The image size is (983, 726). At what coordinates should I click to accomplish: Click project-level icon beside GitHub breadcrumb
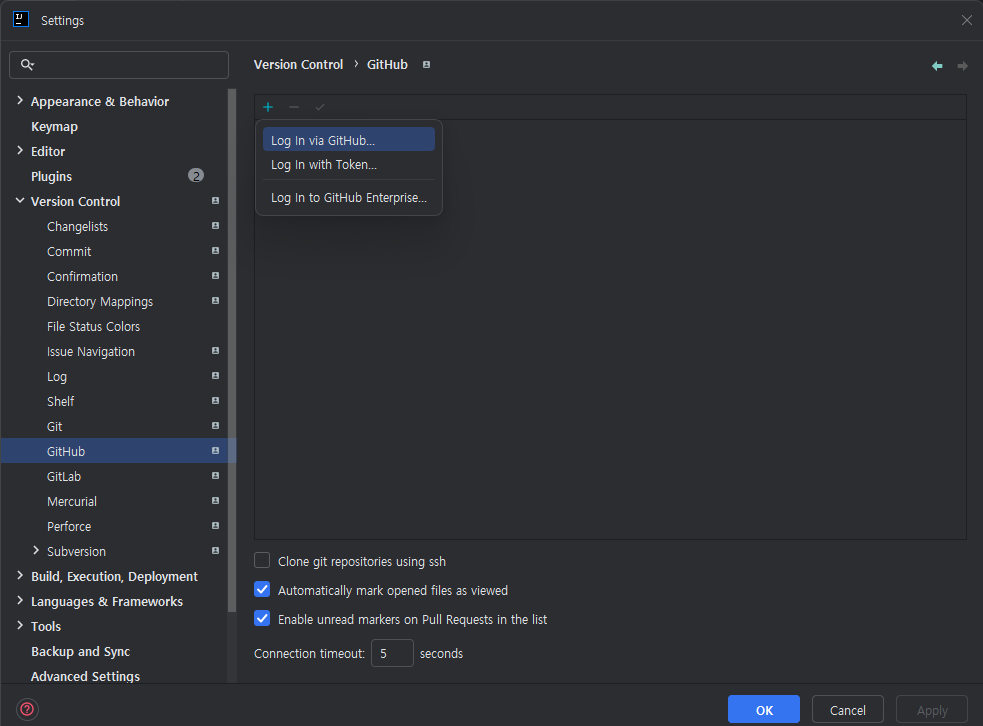(426, 65)
